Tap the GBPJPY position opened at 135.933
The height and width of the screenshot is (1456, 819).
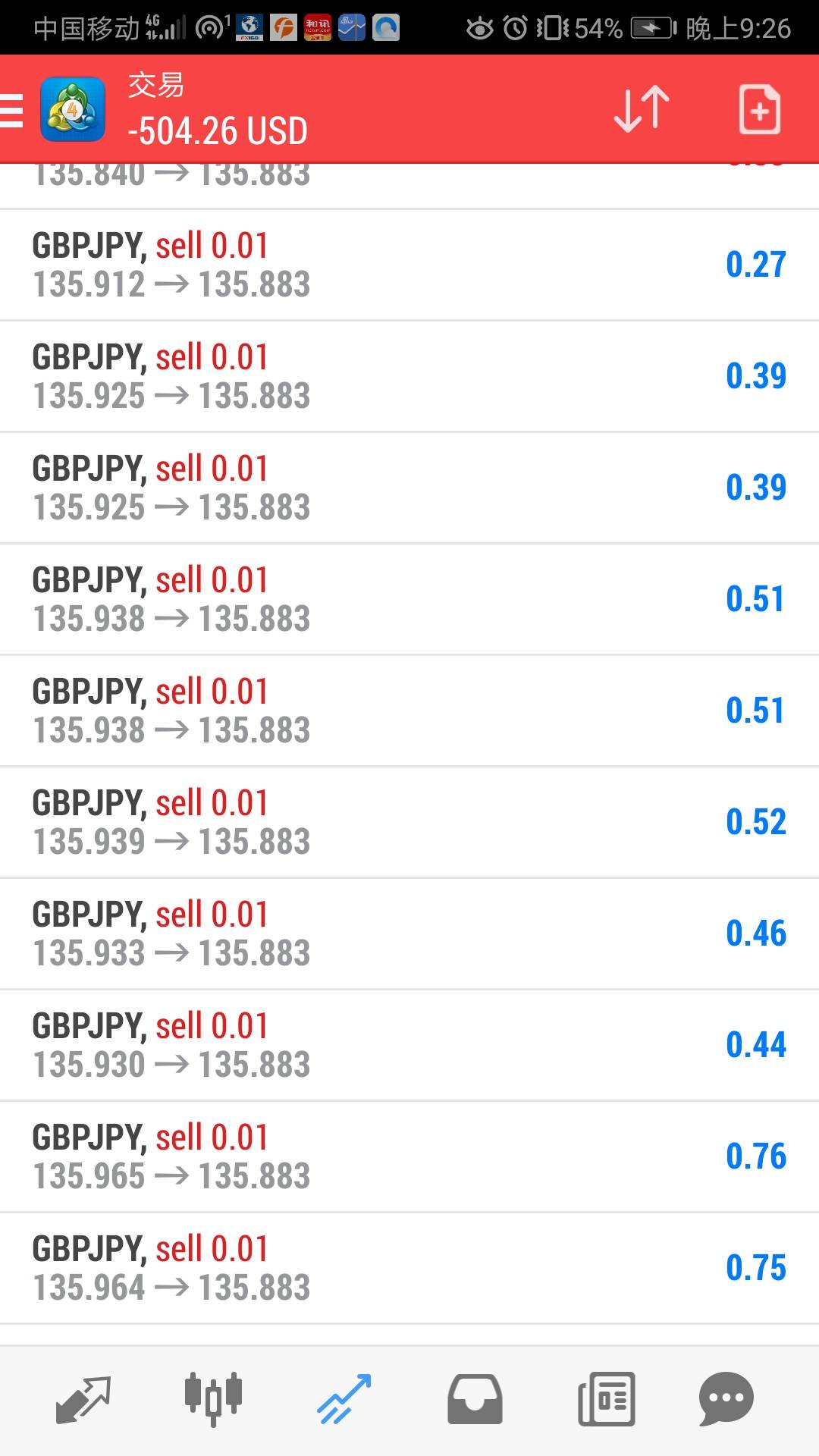[x=409, y=934]
